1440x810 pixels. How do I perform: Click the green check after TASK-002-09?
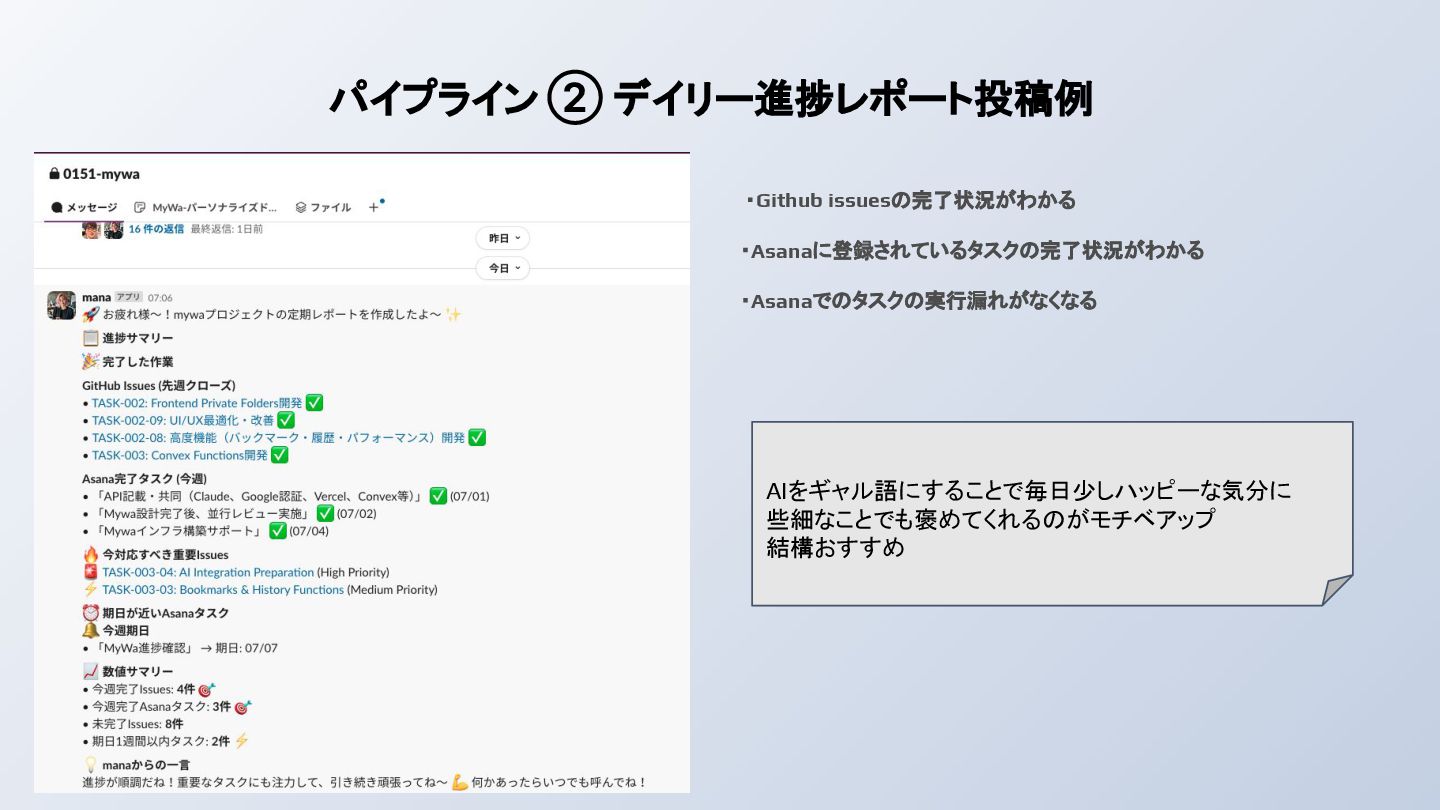tap(286, 420)
